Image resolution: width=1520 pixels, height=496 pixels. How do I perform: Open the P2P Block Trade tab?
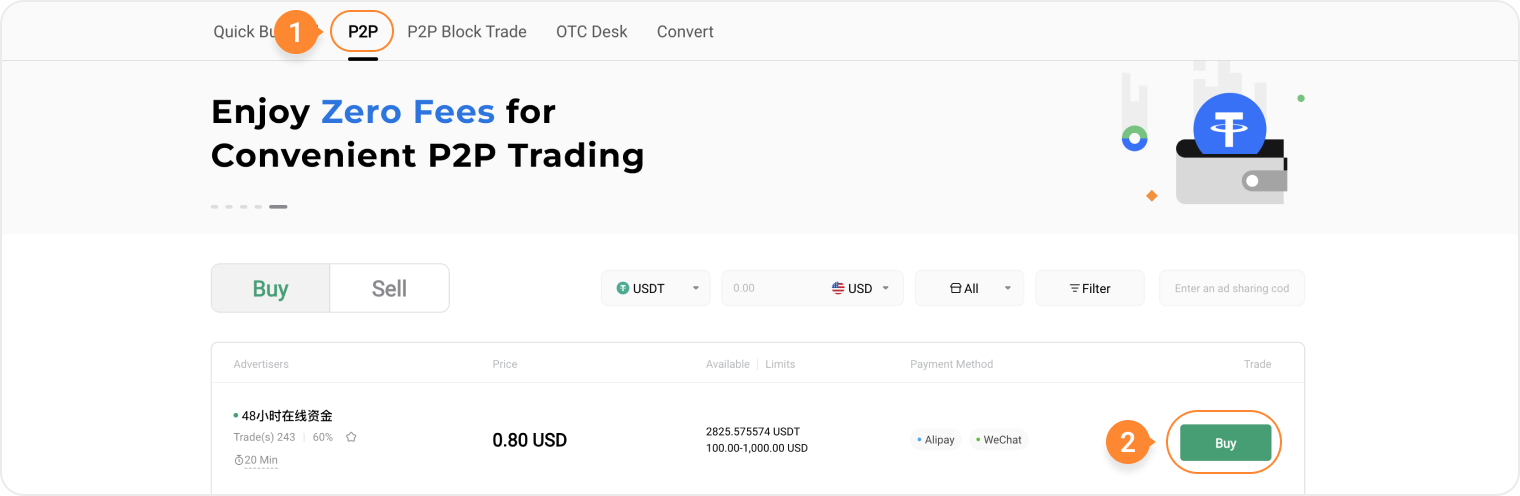click(x=467, y=31)
